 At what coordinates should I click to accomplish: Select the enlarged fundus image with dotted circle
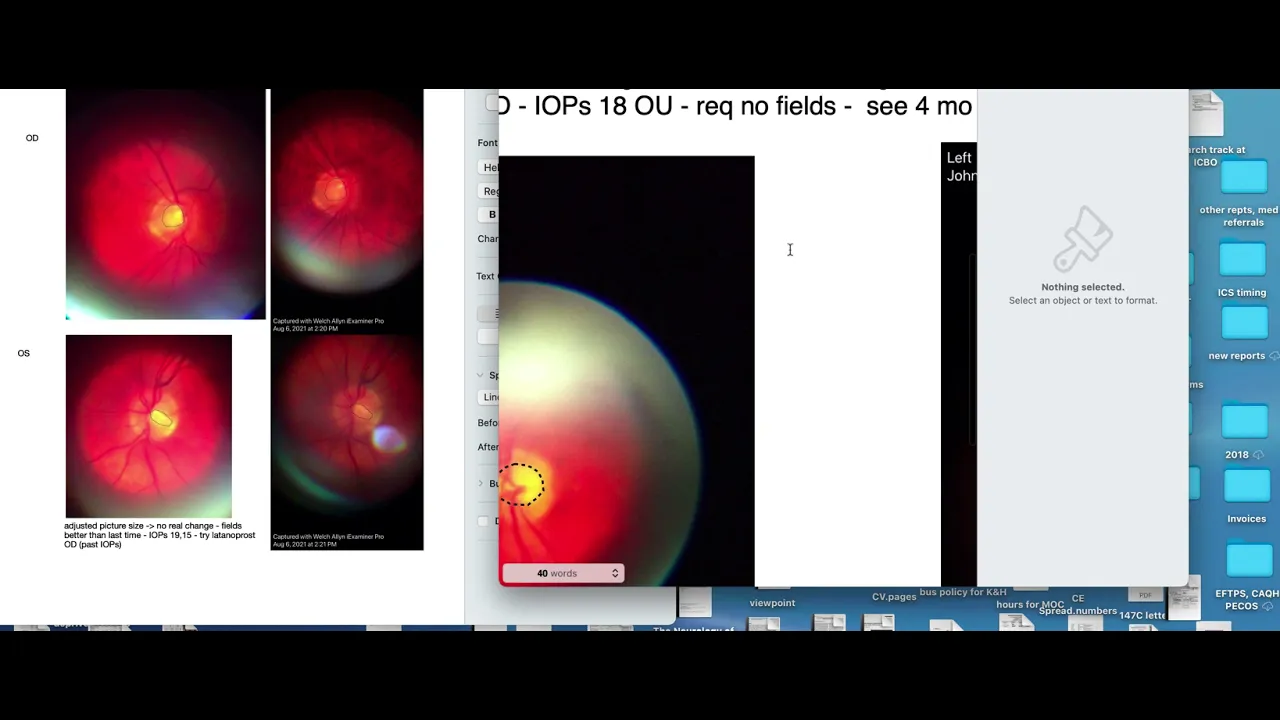pos(627,370)
